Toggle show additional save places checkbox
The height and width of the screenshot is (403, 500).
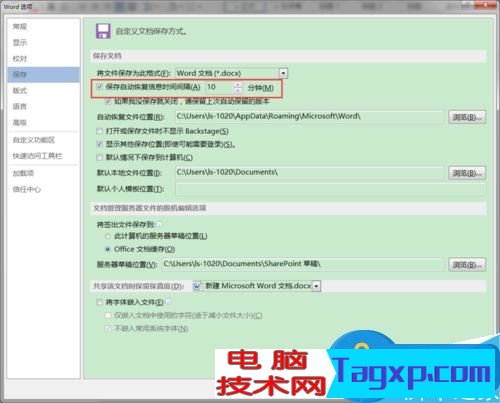pos(99,144)
